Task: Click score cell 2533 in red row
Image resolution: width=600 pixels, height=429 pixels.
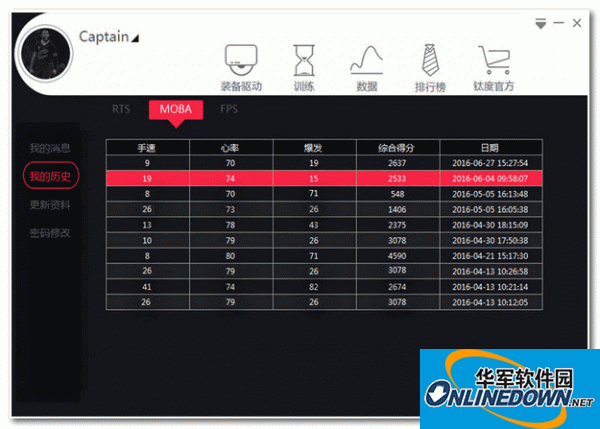Action: tap(398, 178)
